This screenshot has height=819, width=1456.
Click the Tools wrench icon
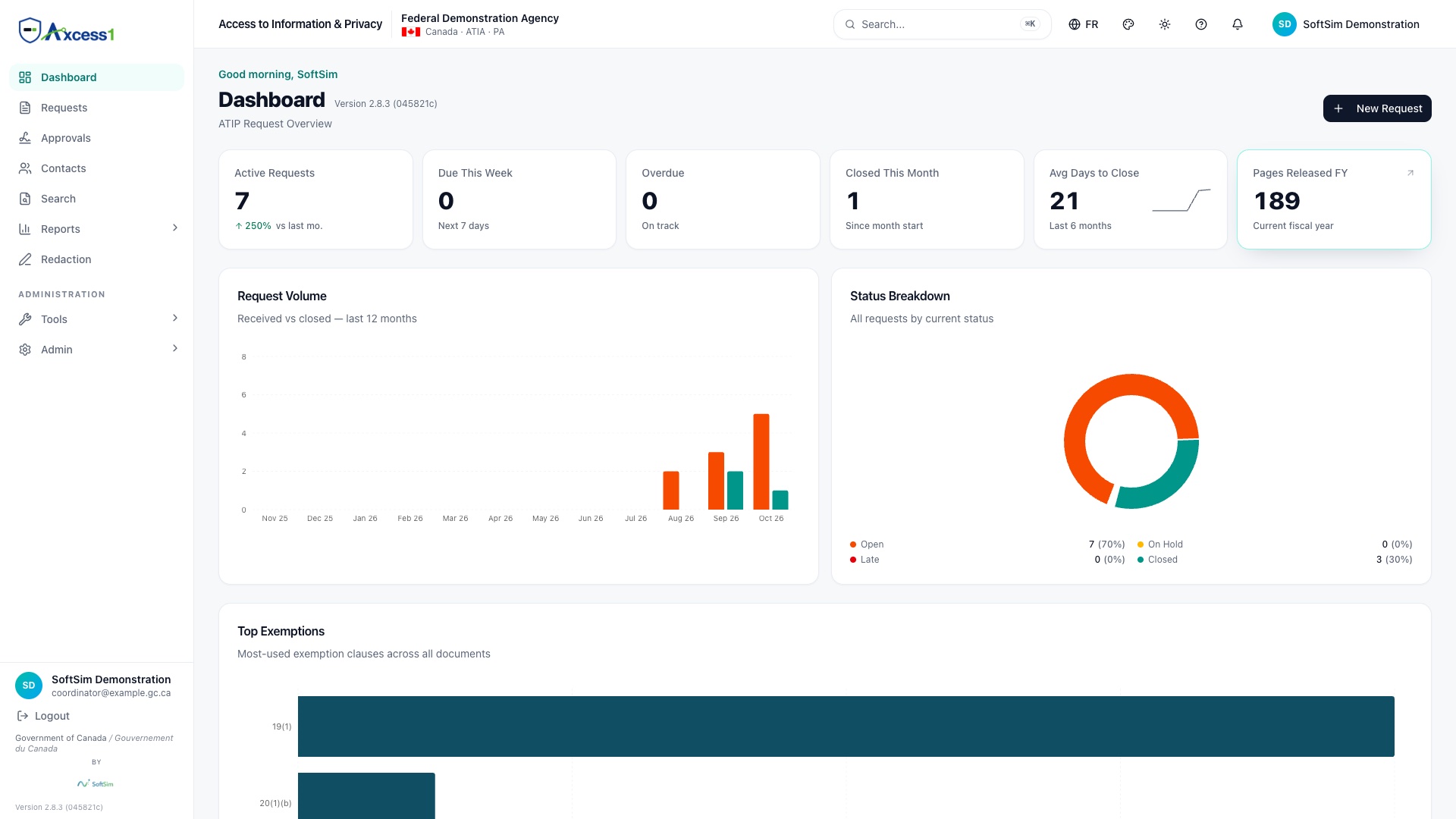coord(25,319)
